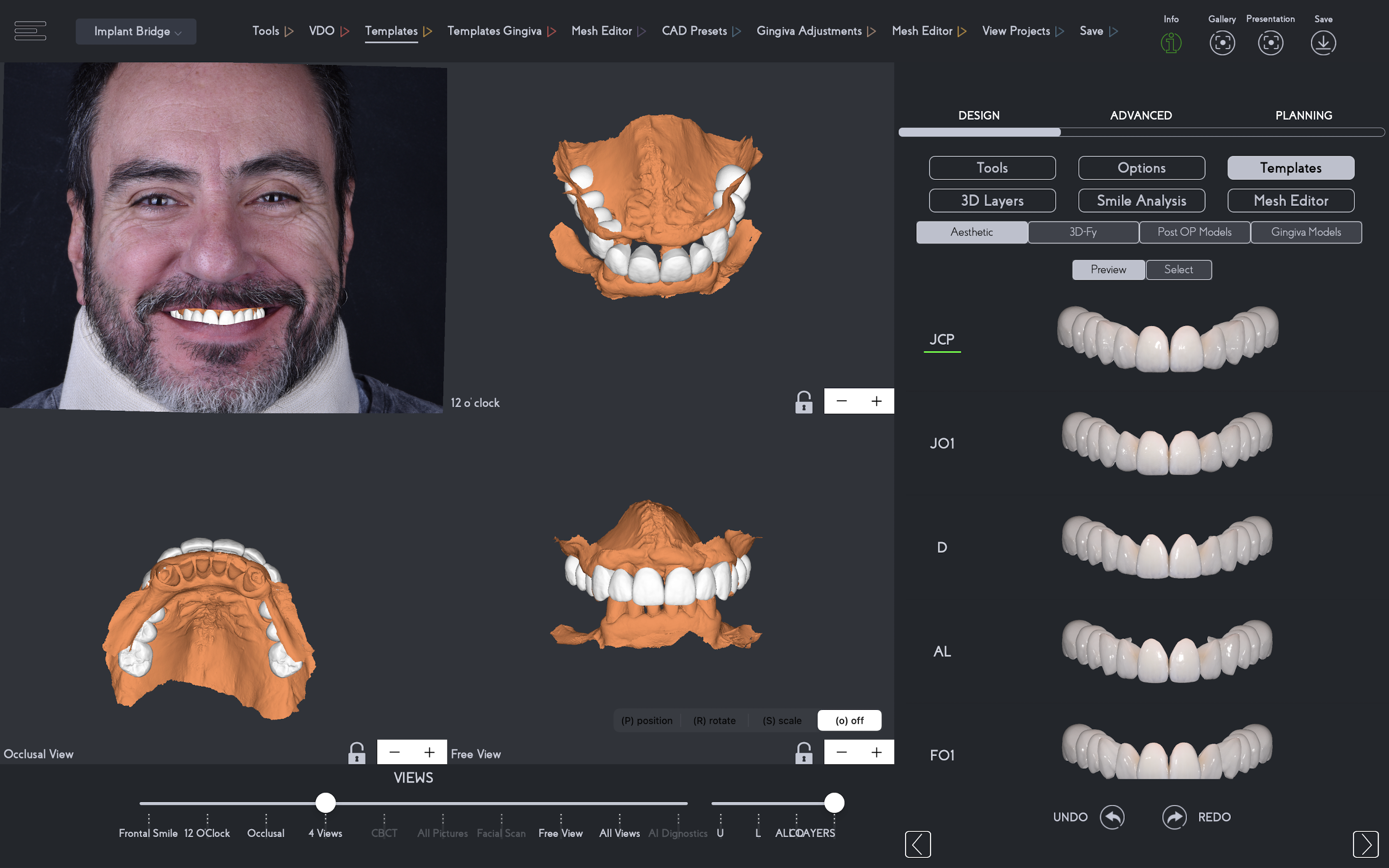Image resolution: width=1389 pixels, height=868 pixels.
Task: Toggle the Occlusal View lock
Action: [356, 753]
